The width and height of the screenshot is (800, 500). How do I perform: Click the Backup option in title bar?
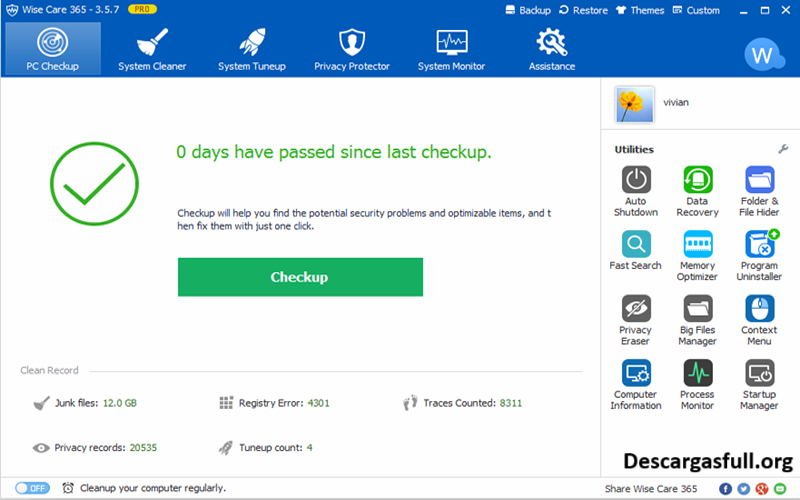[528, 10]
